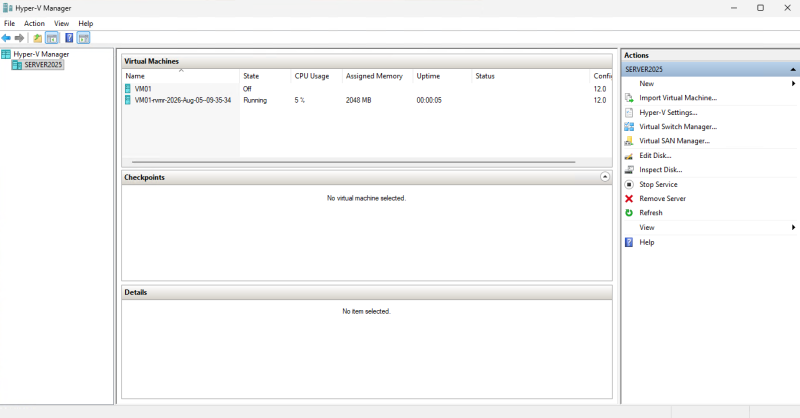Click Edit Disk... action
800x418 pixels.
655,156
